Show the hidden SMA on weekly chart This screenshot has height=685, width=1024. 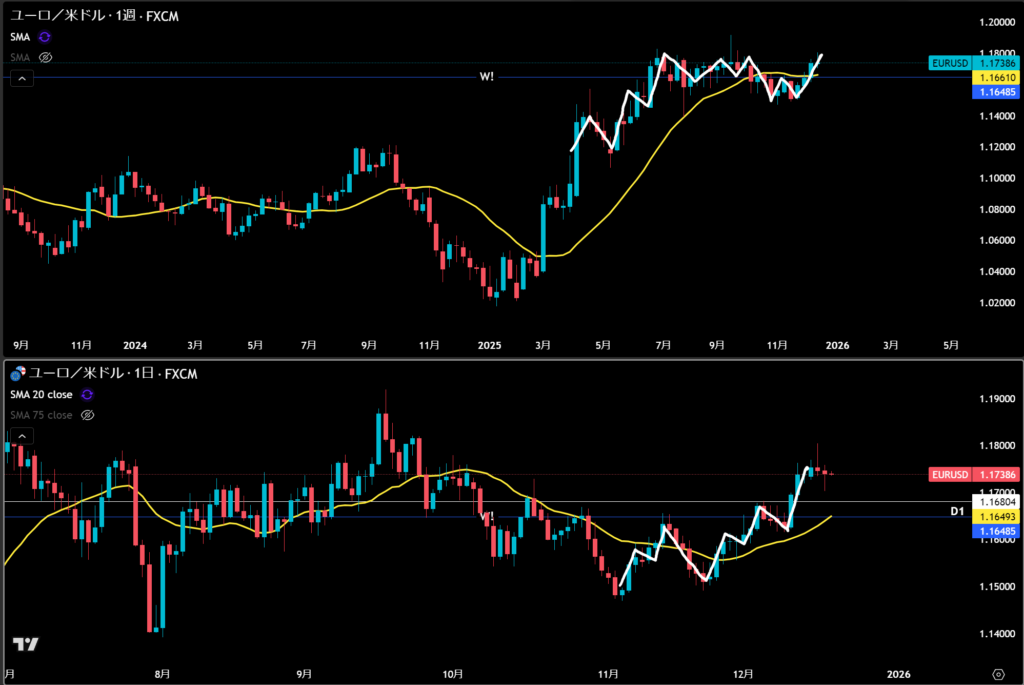(x=45, y=57)
